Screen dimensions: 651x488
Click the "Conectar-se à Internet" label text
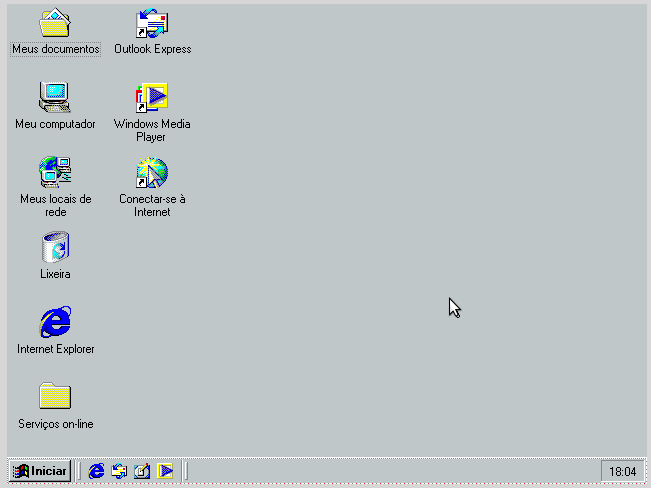(152, 206)
